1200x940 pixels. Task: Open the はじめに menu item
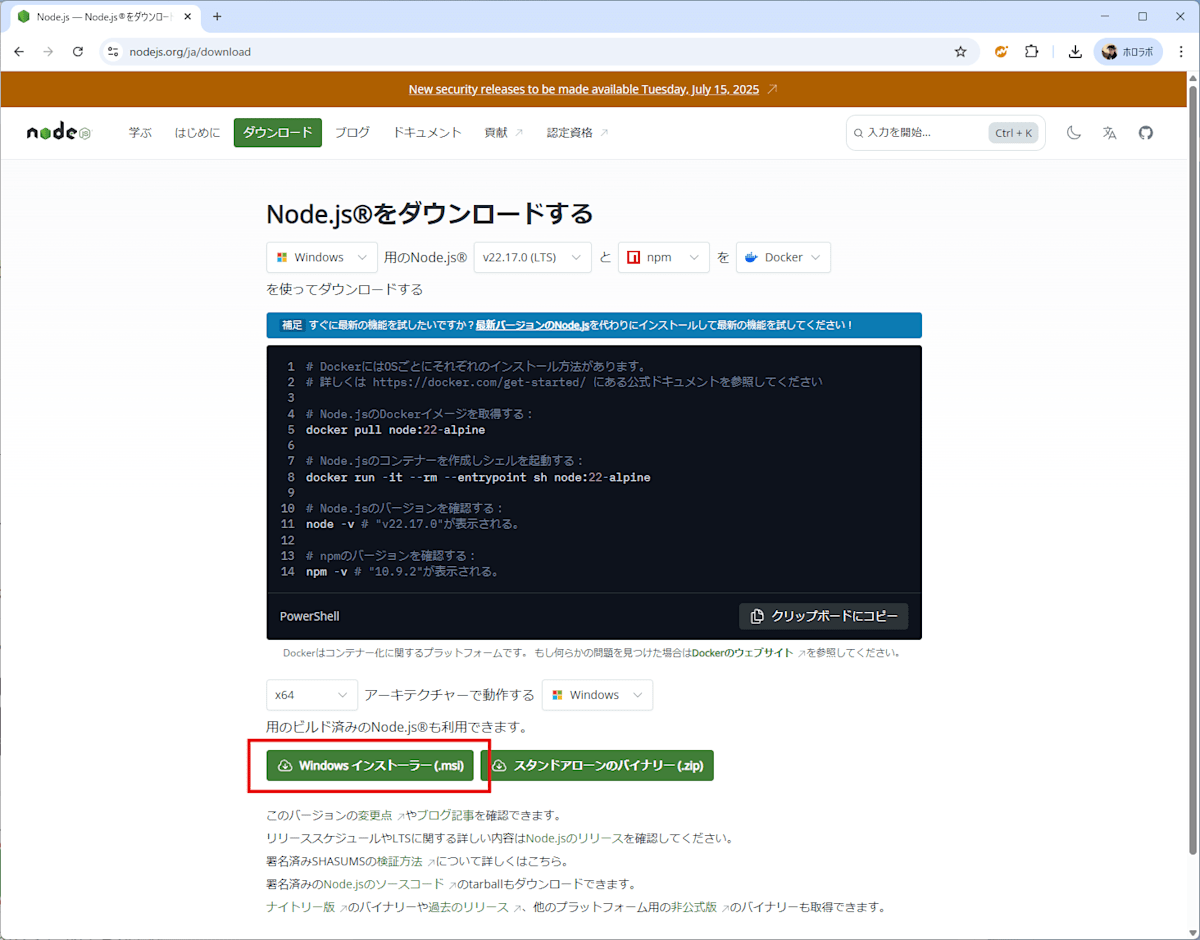click(197, 133)
